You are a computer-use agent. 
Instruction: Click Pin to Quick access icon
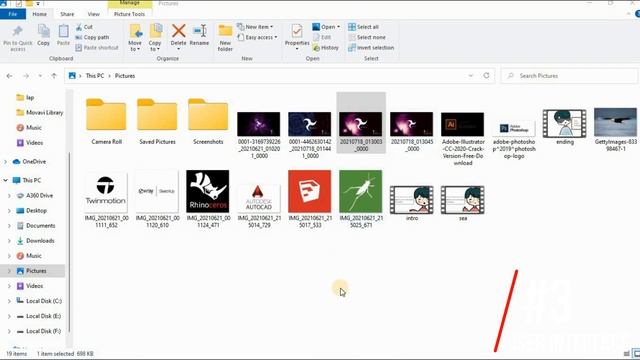click(x=18, y=32)
